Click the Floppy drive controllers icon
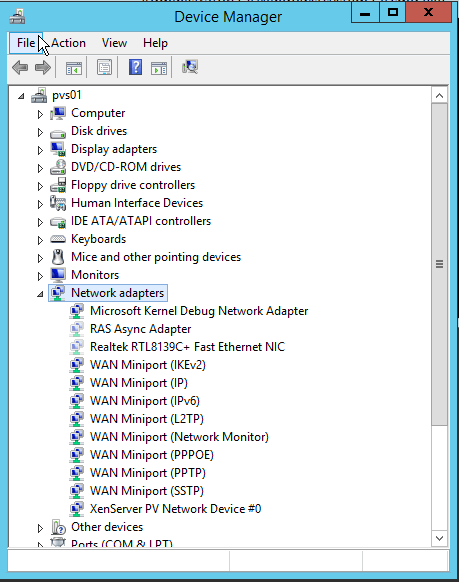The width and height of the screenshot is (459, 582). (58, 185)
